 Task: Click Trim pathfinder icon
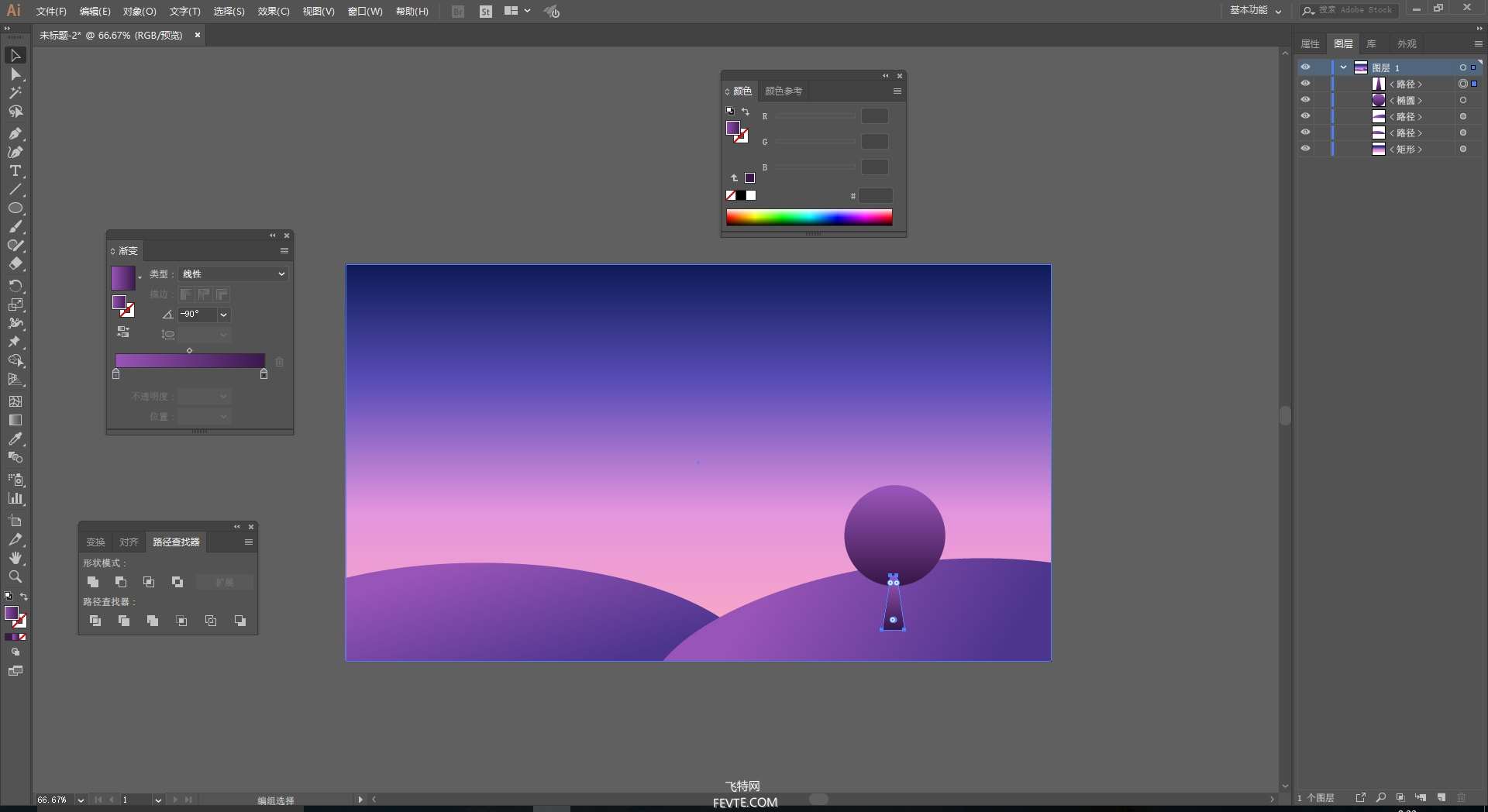pos(124,621)
